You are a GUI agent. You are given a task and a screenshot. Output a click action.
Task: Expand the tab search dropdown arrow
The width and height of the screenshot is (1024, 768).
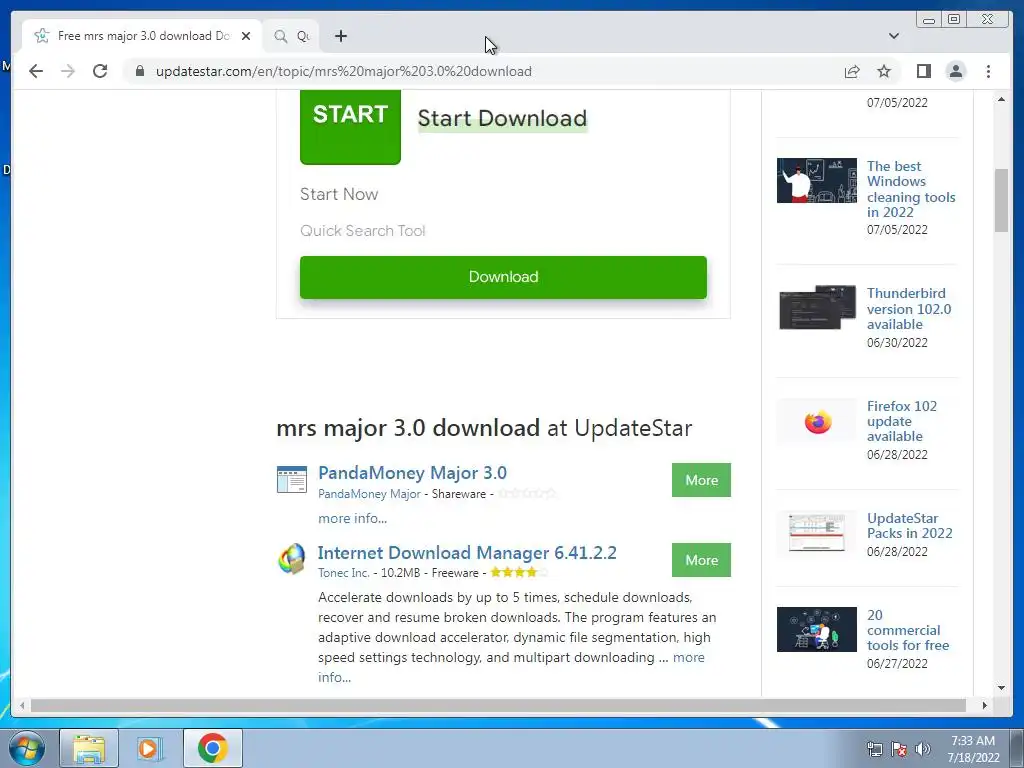893,36
